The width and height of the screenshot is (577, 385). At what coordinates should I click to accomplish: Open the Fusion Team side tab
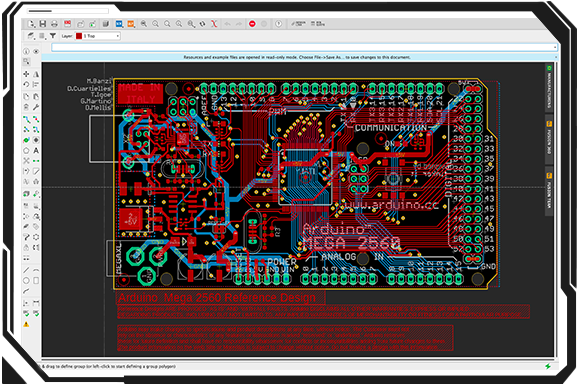pyautogui.click(x=549, y=192)
